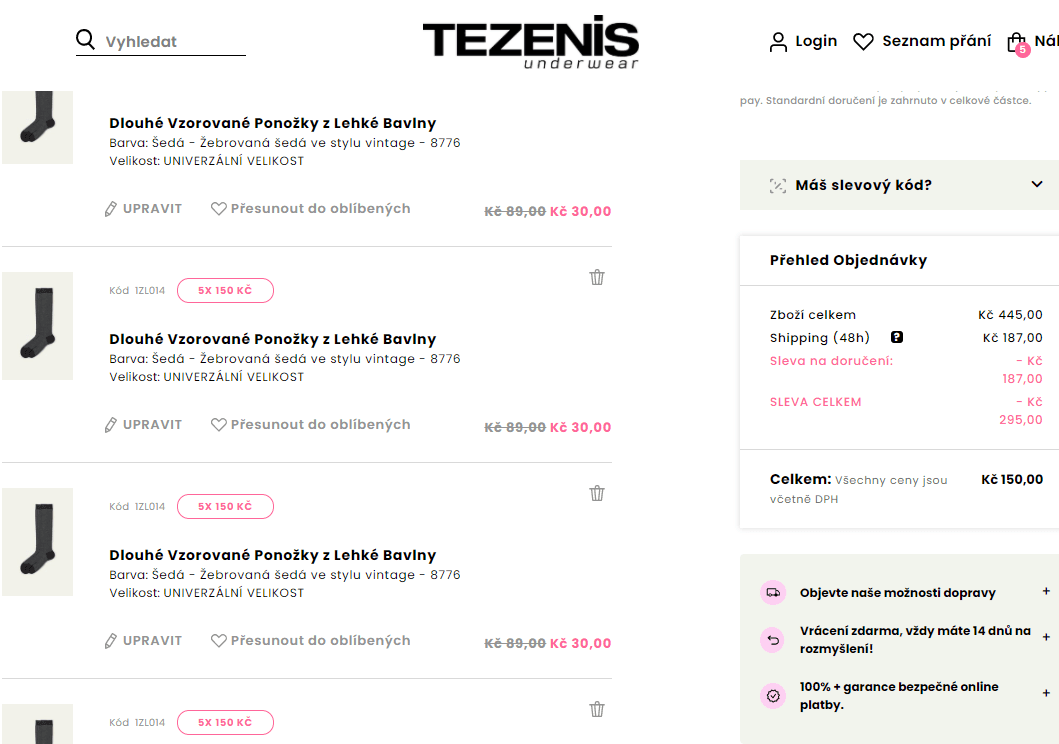1059x744 pixels.
Task: Open the Tezenis logo homepage link
Action: (x=531, y=42)
